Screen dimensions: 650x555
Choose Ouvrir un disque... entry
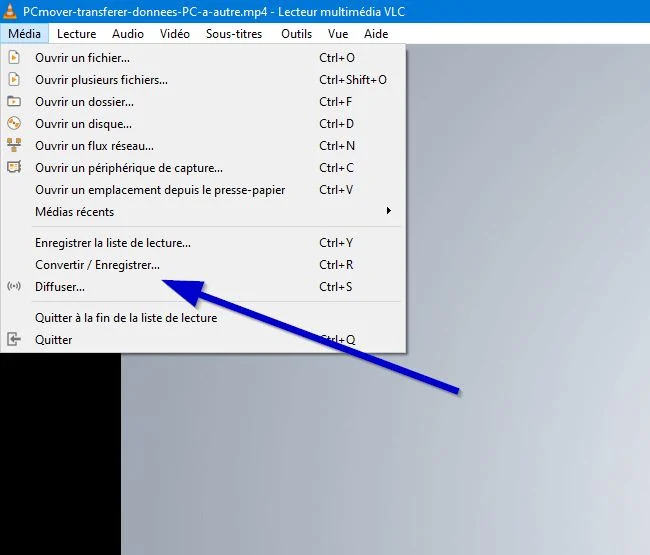pos(203,124)
